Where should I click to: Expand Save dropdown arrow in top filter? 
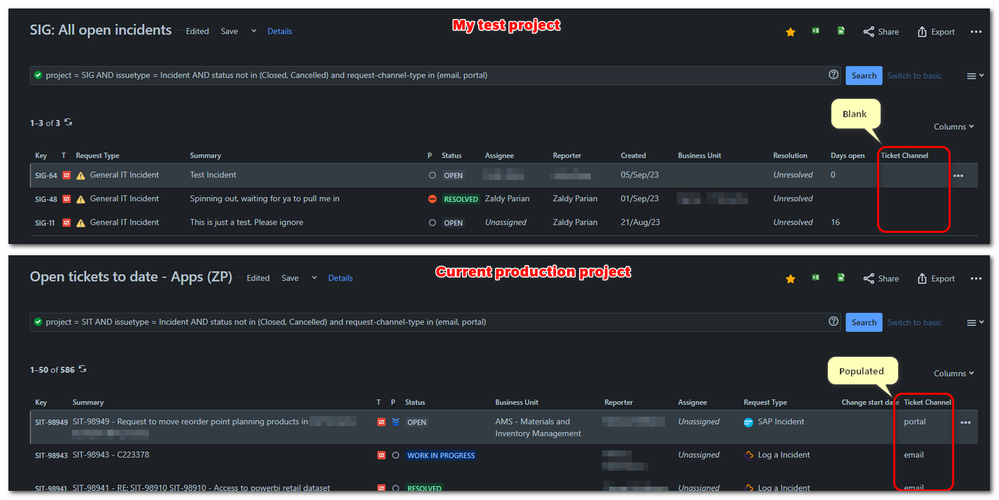[x=254, y=31]
